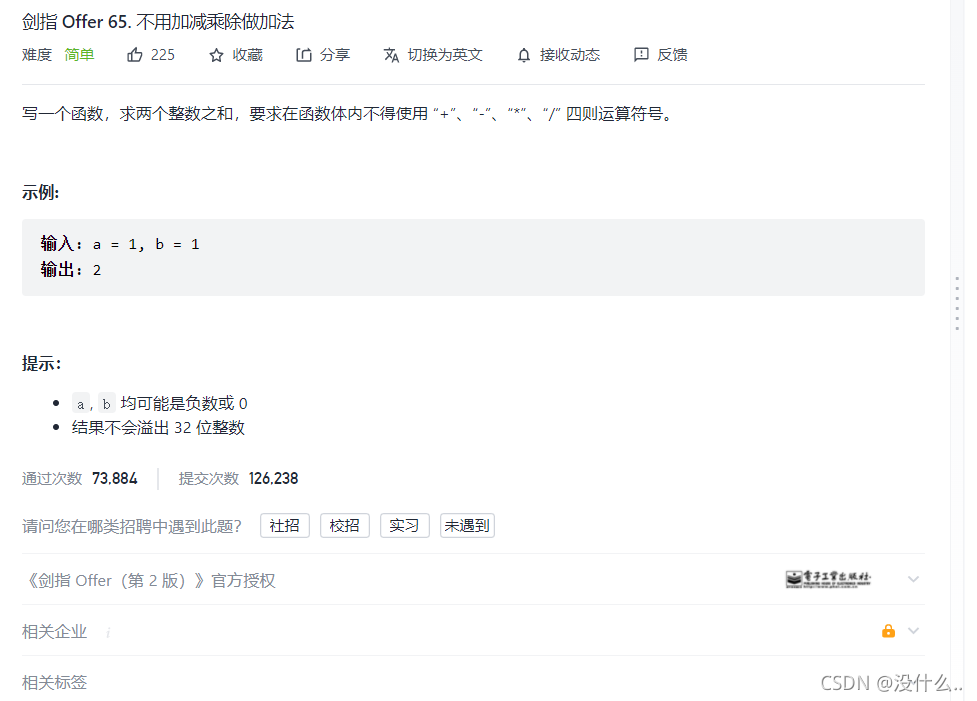
Task: Click the problem title 剑指 Offer 65
Action: tap(158, 22)
